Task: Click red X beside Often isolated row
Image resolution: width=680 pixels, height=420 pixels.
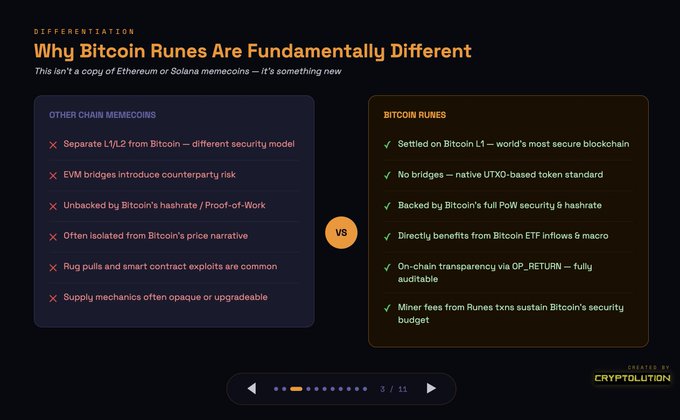Action: (53, 236)
